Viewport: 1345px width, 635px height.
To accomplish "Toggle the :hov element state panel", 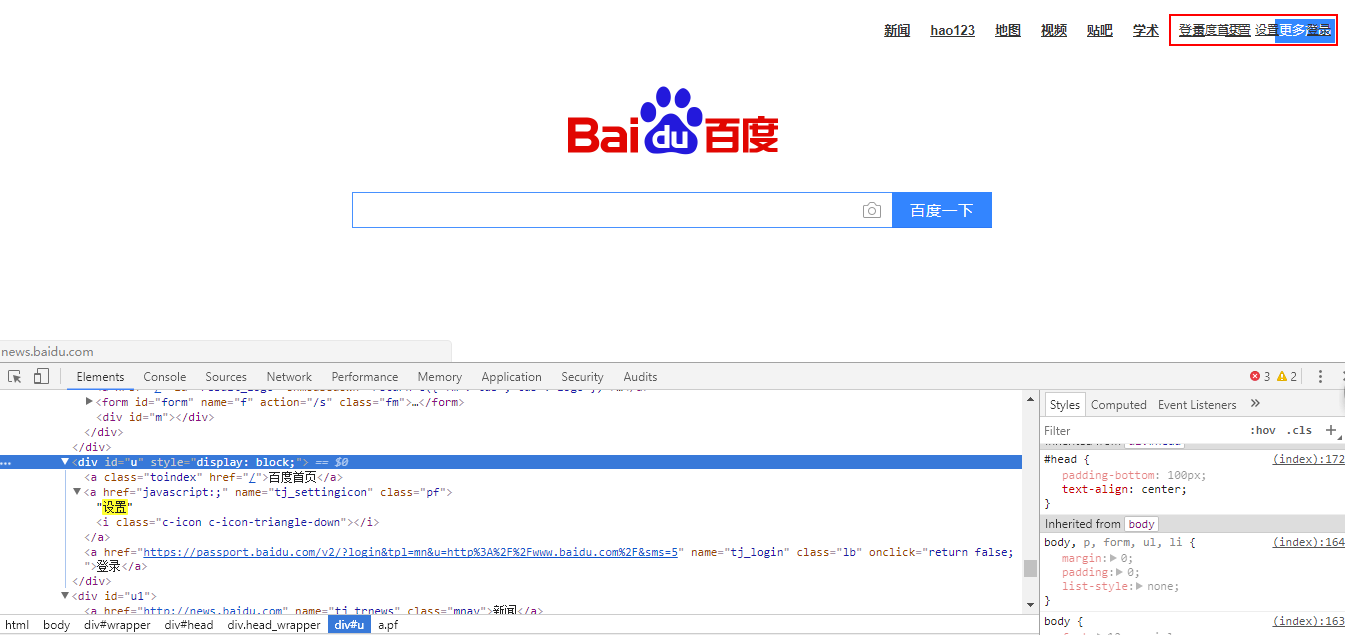I will coord(1263,431).
